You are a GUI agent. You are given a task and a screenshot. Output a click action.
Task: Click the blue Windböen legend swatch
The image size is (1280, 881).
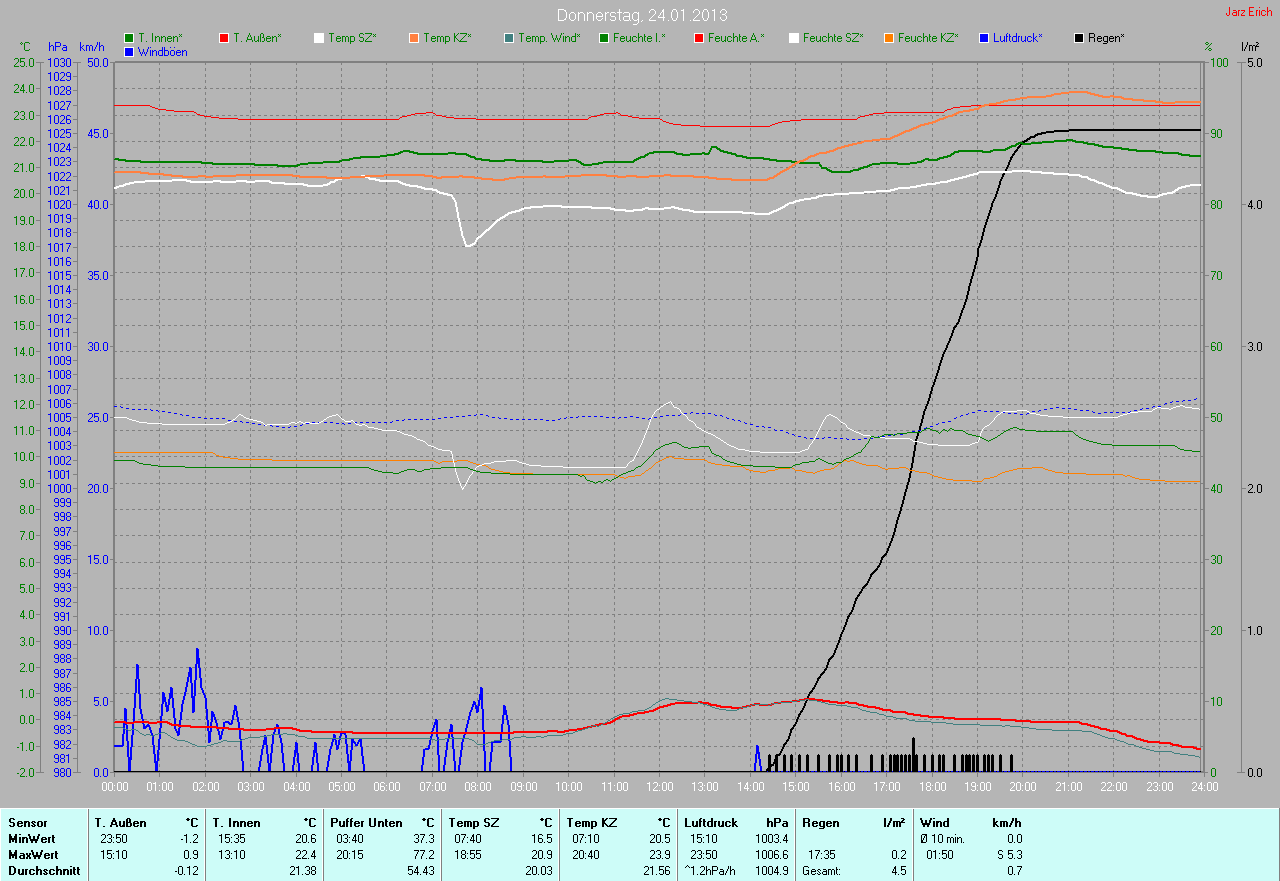click(129, 51)
